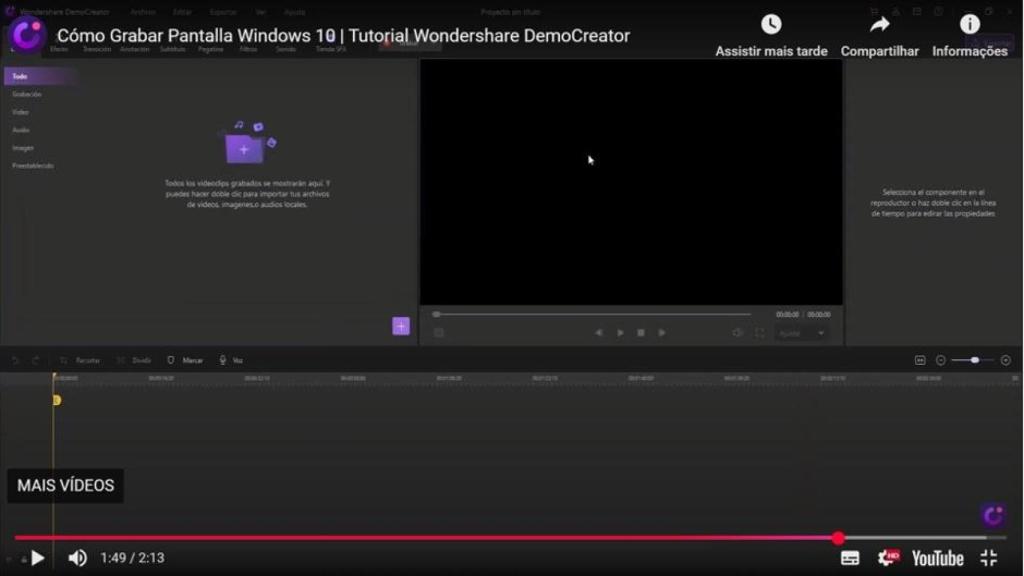Click the Recortar crop tool
Screen dimensions: 1024x576
pyautogui.click(x=80, y=360)
